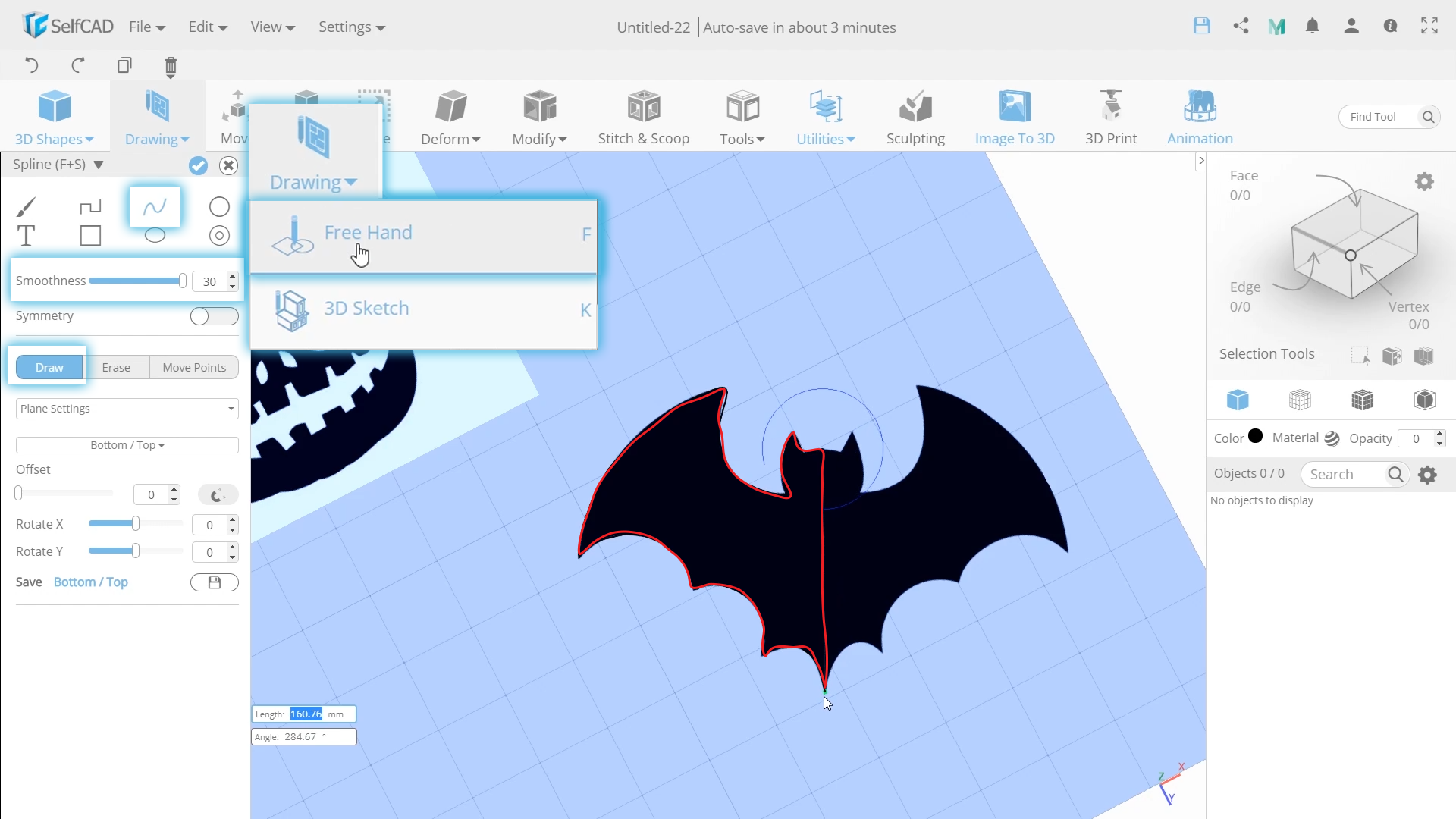This screenshot has height=819, width=1456.
Task: Click the trash delete icon
Action: [171, 67]
